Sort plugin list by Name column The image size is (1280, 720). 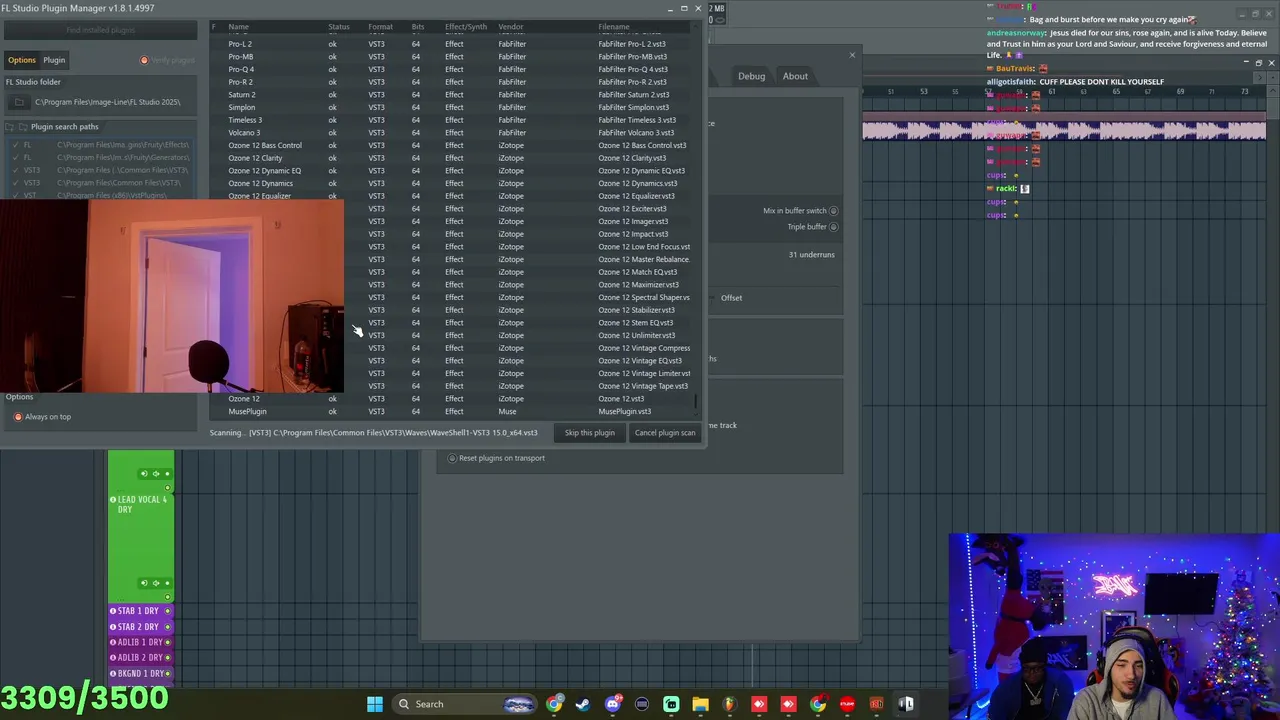[238, 27]
